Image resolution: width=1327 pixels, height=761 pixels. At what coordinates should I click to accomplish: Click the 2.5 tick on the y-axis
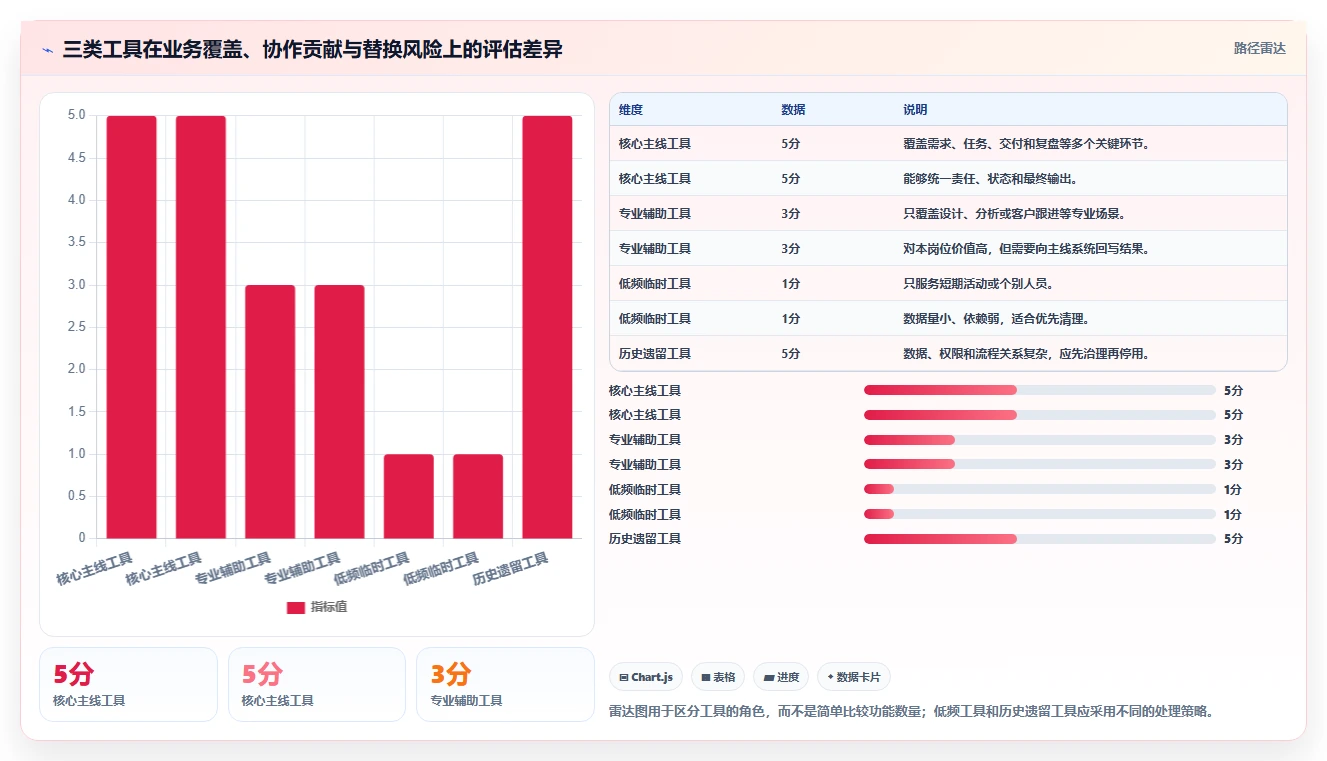click(77, 327)
